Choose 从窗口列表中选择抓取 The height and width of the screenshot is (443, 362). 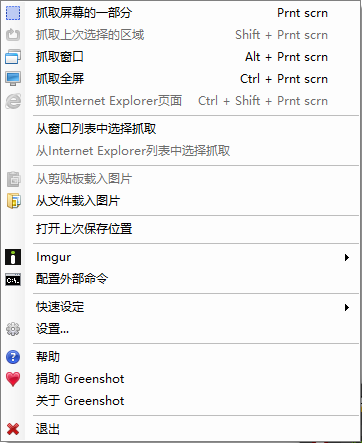(181, 129)
